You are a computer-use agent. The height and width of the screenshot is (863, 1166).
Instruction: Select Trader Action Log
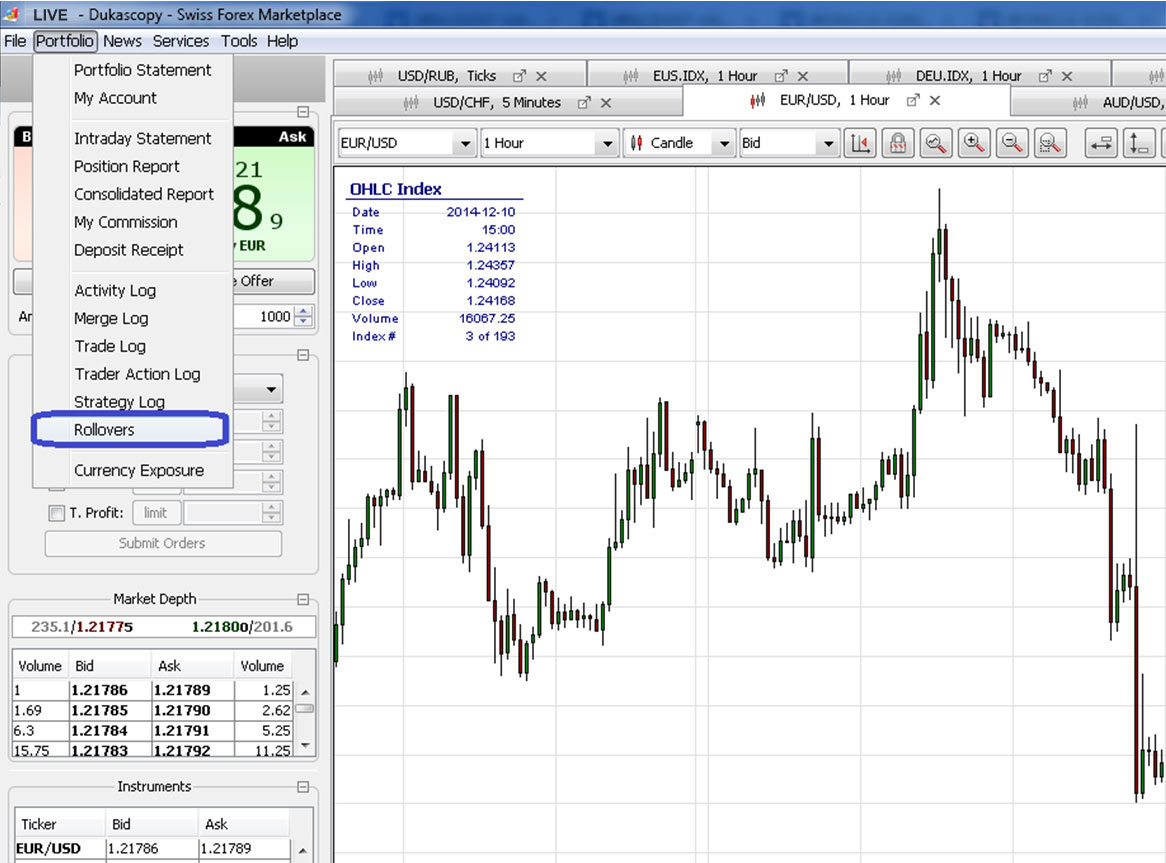[137, 374]
